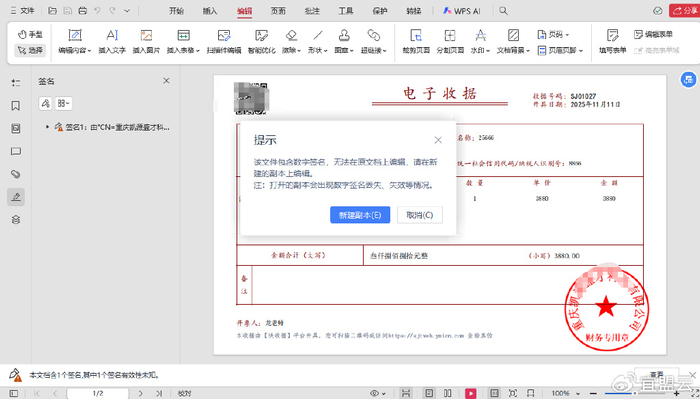Click 校对 in the status bar
Screen dimensions: 700x399
(x=184, y=393)
